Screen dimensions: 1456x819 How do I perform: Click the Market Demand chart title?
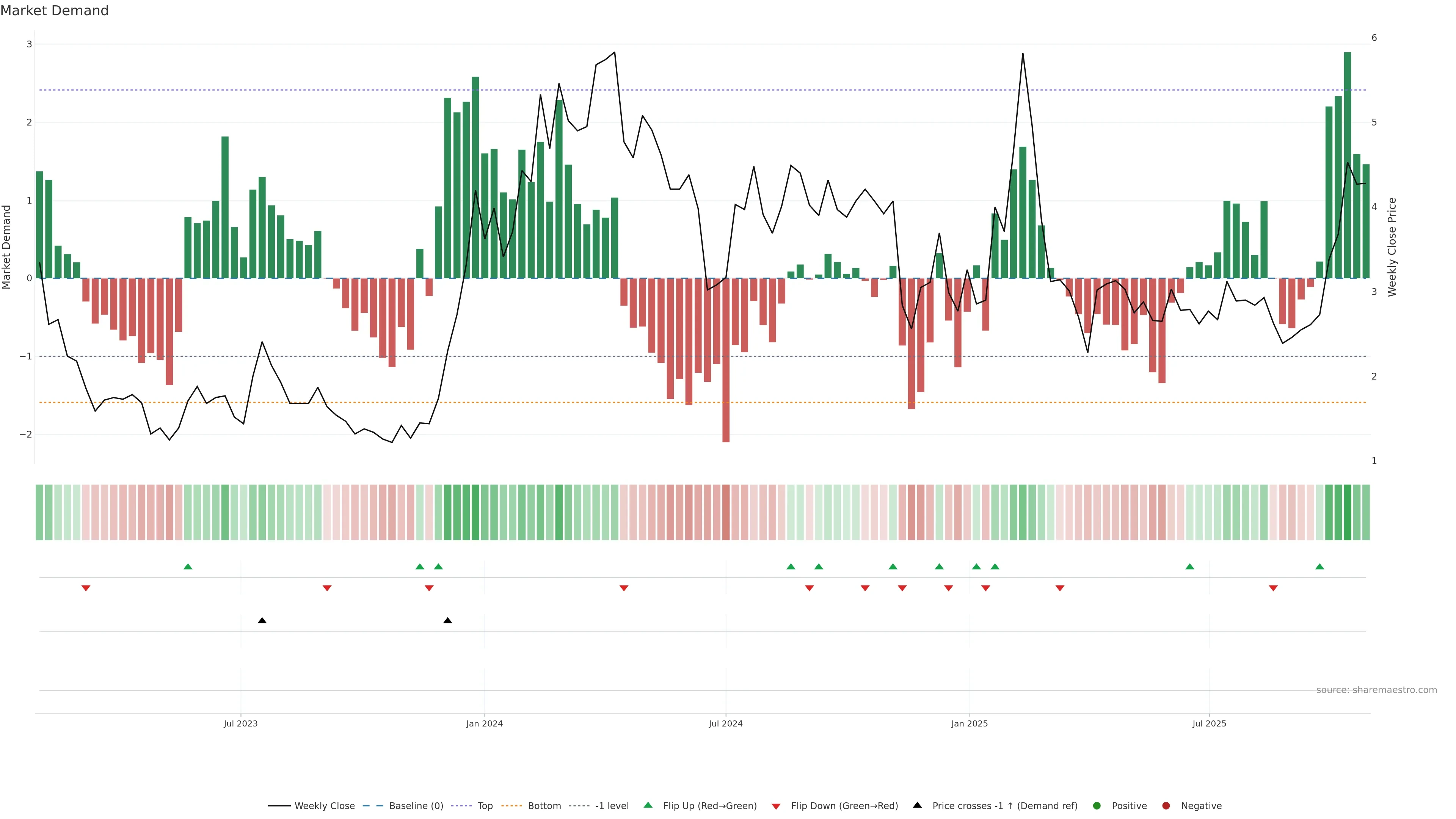click(54, 11)
